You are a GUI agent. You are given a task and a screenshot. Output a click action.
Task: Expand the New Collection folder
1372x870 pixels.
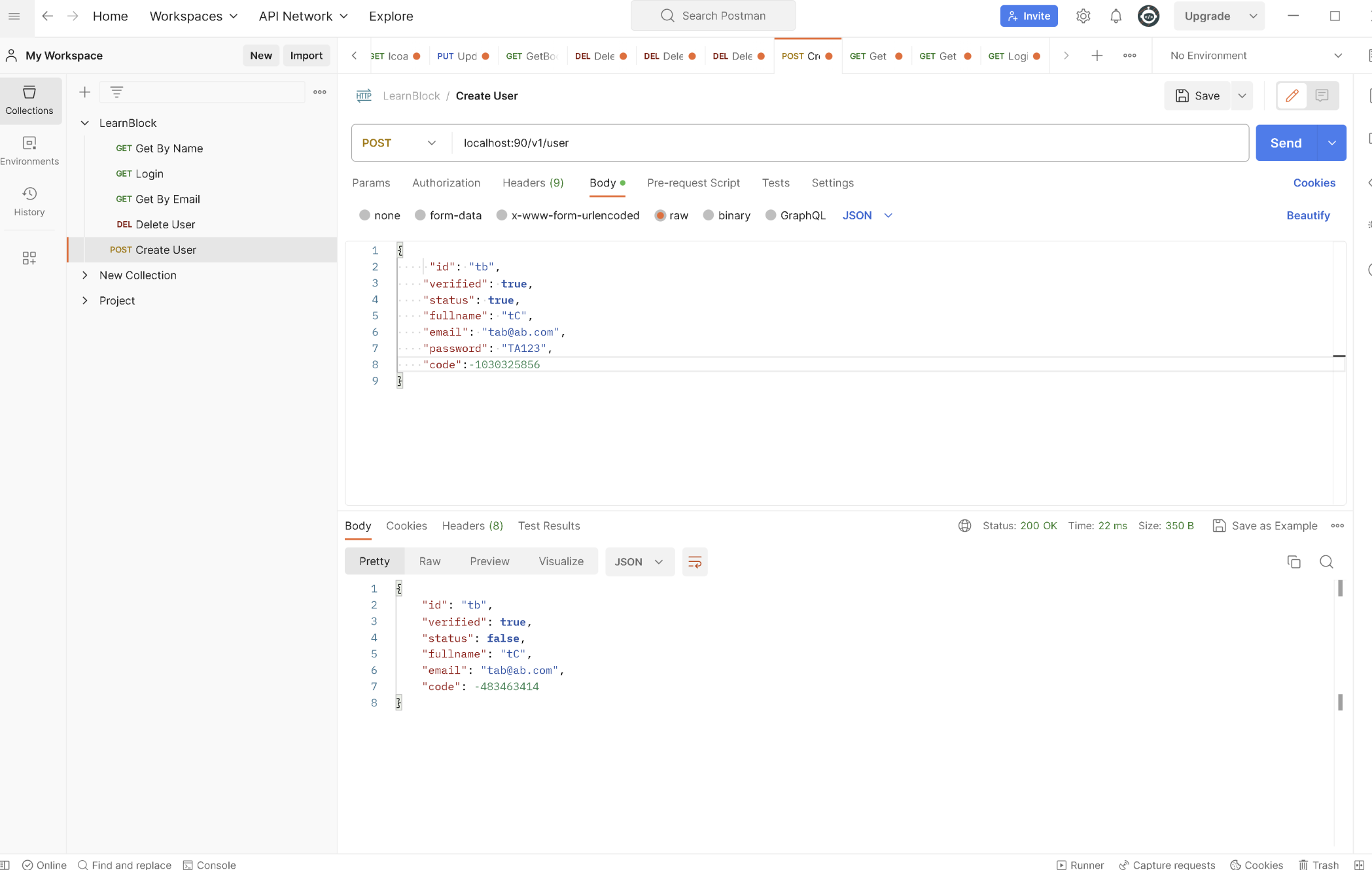pos(85,275)
